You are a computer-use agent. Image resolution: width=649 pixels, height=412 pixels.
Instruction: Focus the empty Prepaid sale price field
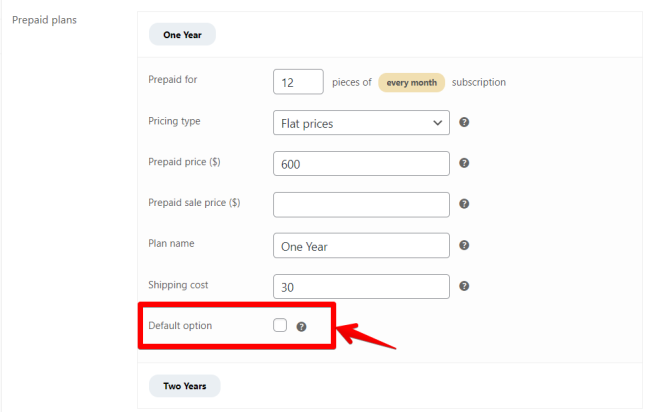coord(360,204)
